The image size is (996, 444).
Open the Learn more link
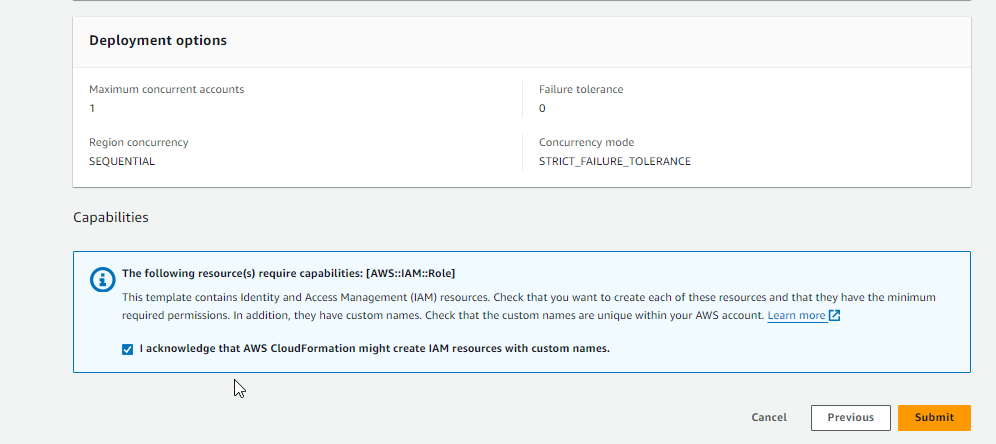click(x=796, y=316)
